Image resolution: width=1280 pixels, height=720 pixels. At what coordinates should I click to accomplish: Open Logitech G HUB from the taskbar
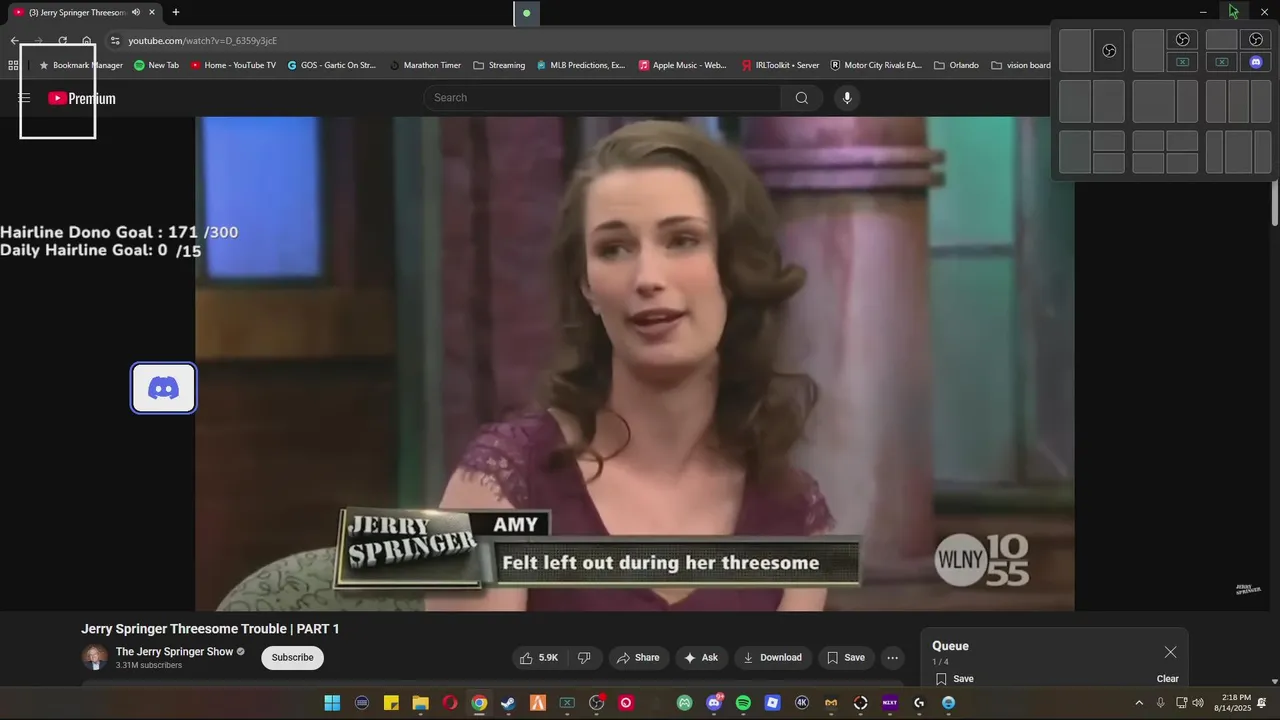point(919,703)
